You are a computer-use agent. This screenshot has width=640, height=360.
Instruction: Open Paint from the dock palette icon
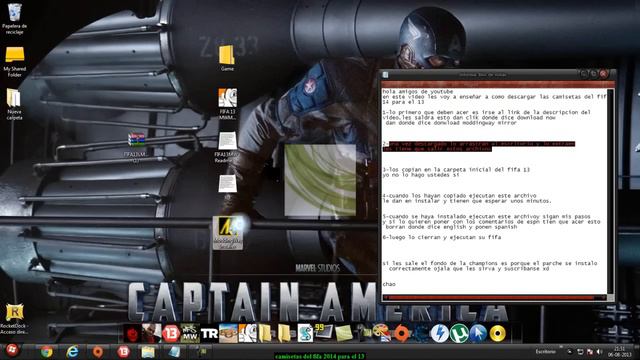[382, 333]
